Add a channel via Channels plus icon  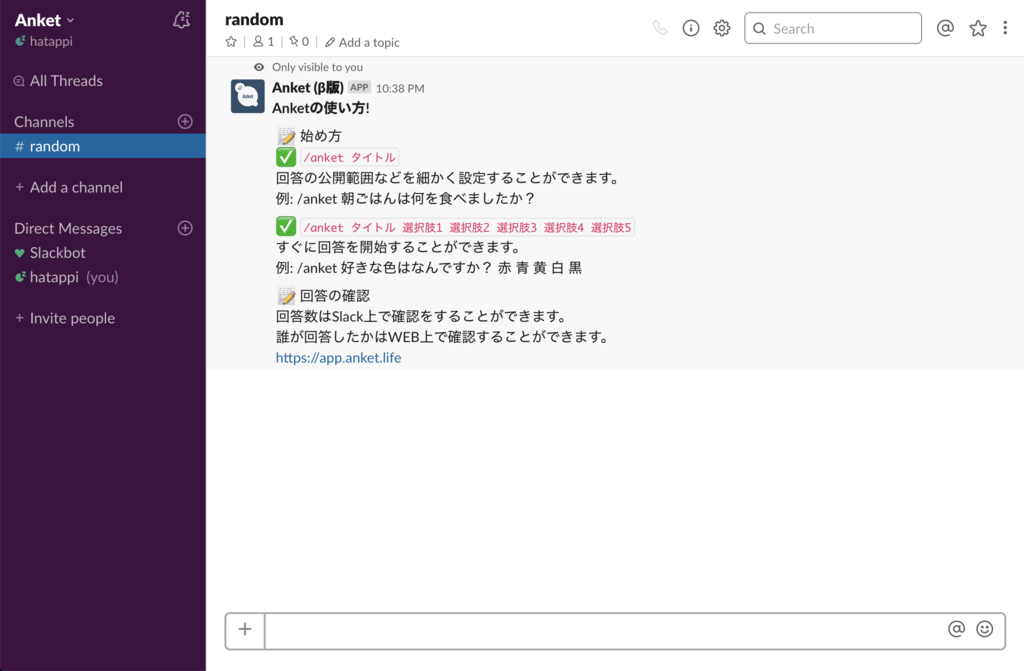click(x=185, y=122)
